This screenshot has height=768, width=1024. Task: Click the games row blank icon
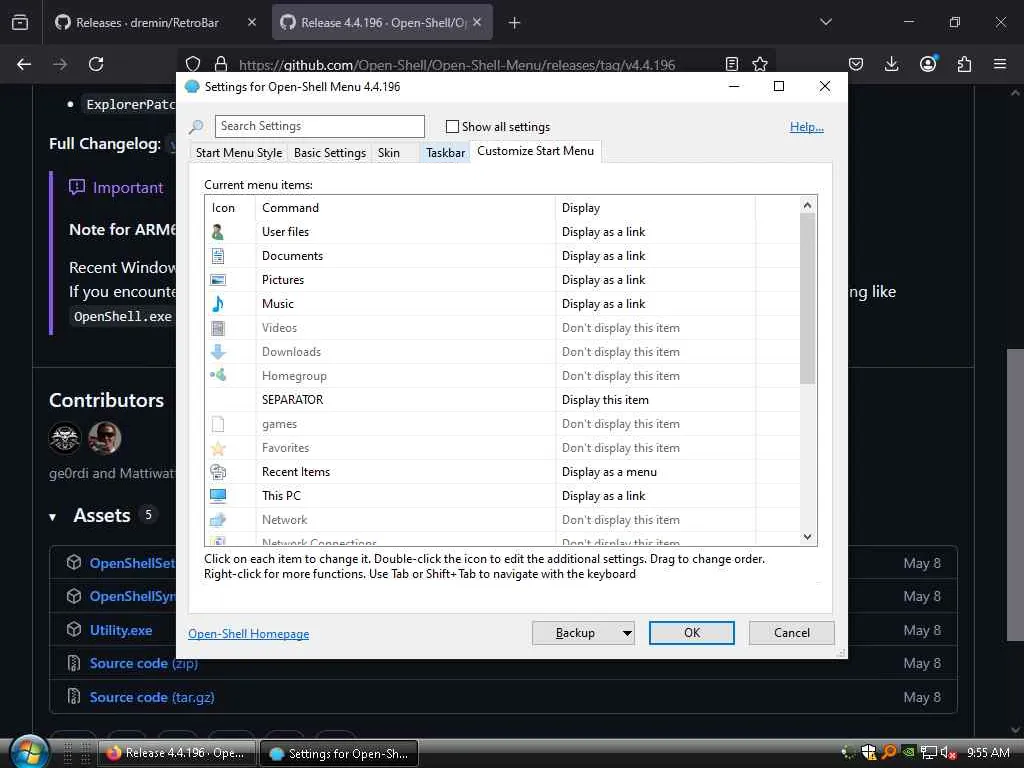(218, 424)
